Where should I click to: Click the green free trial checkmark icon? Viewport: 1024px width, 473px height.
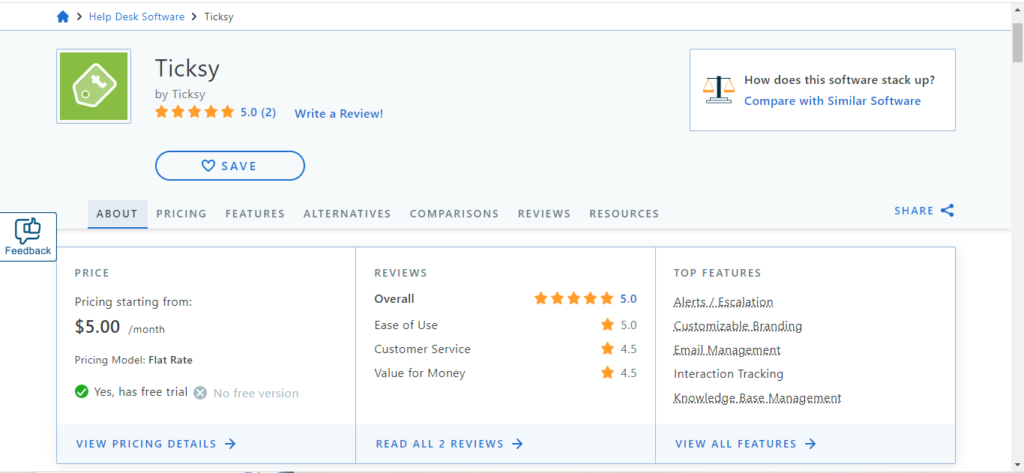[82, 392]
